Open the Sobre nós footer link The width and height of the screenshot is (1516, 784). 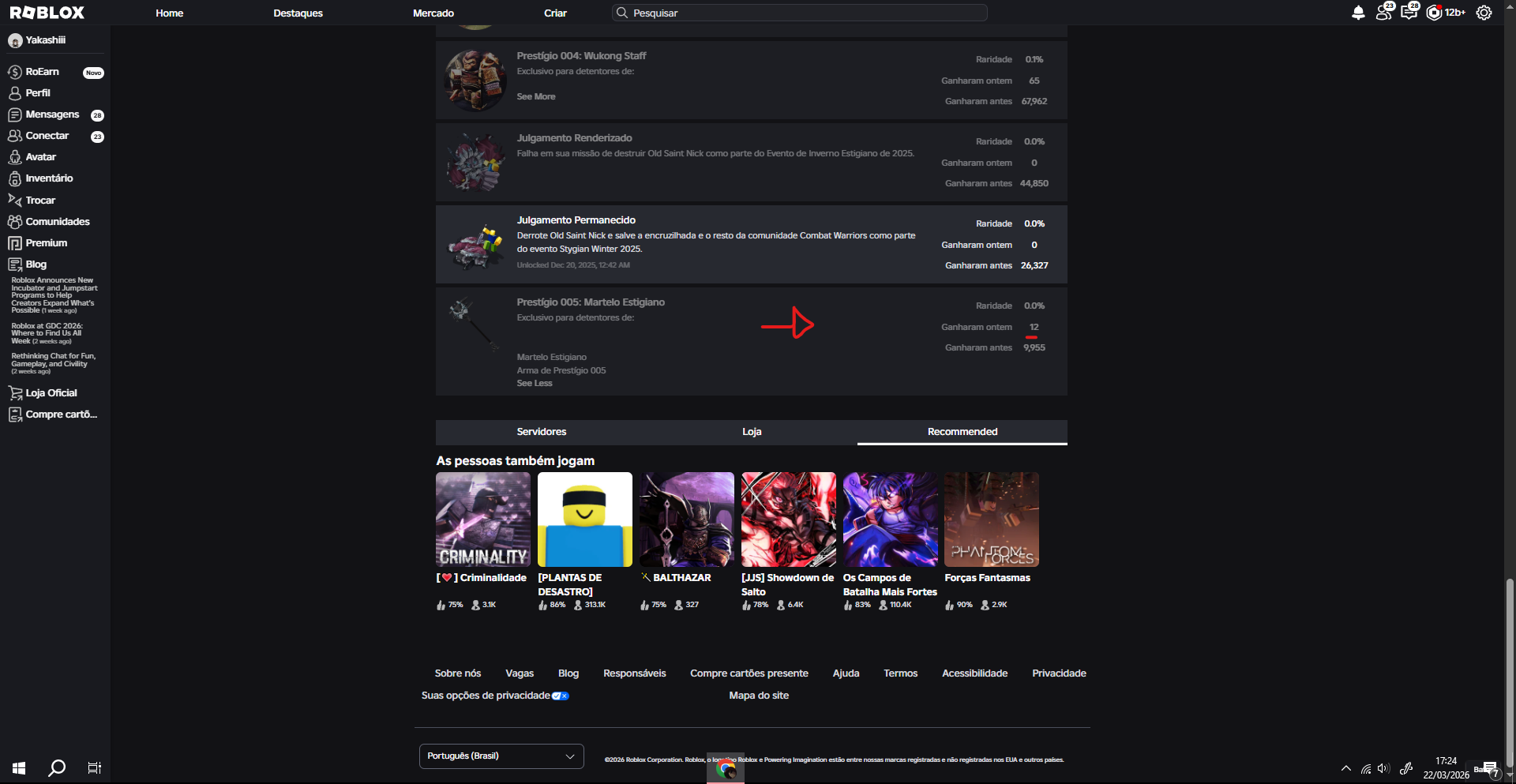pos(458,673)
